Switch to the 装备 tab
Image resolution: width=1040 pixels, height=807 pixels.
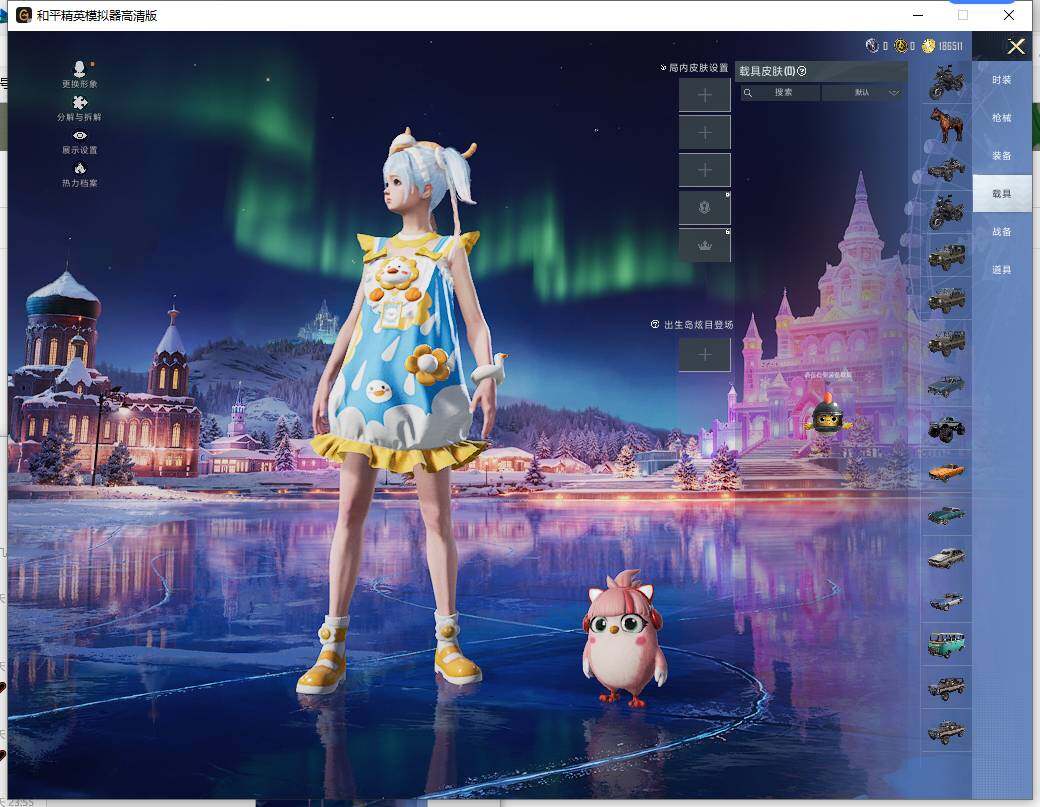pos(1002,155)
